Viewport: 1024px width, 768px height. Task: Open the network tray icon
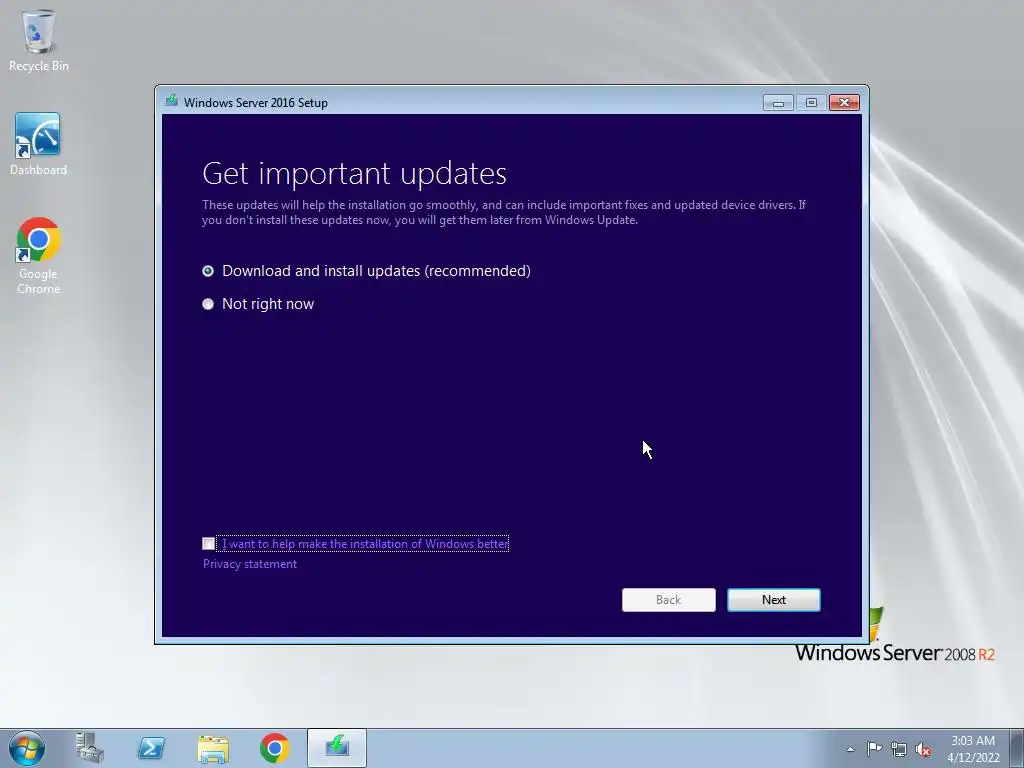click(899, 749)
